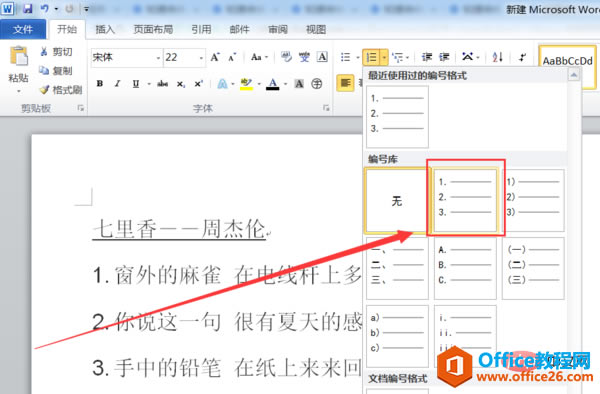Click the sort A-Z icon
This screenshot has height=394, width=600.
point(497,57)
